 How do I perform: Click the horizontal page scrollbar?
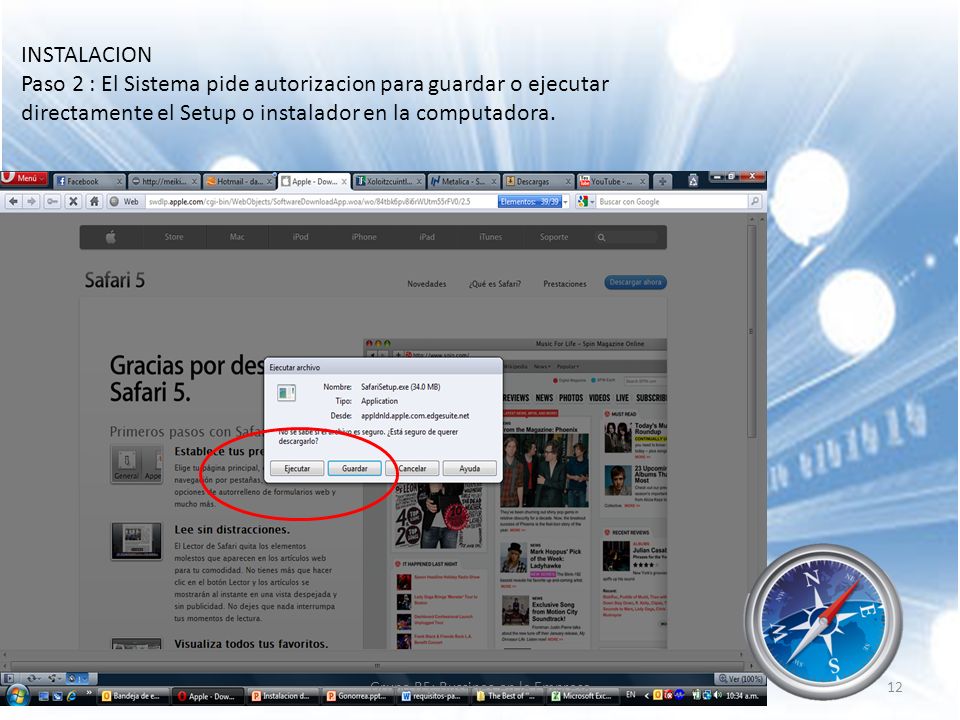click(x=377, y=666)
